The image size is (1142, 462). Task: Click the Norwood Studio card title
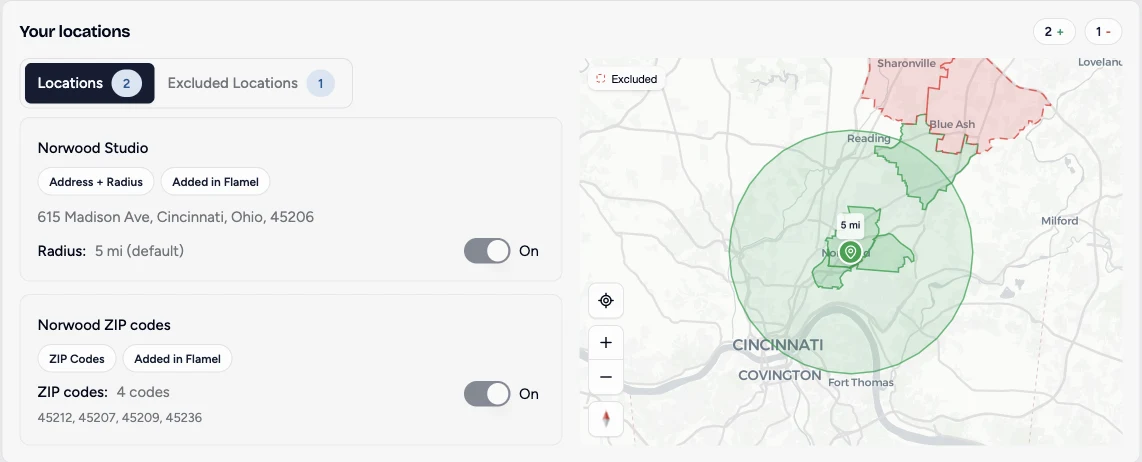click(x=93, y=148)
